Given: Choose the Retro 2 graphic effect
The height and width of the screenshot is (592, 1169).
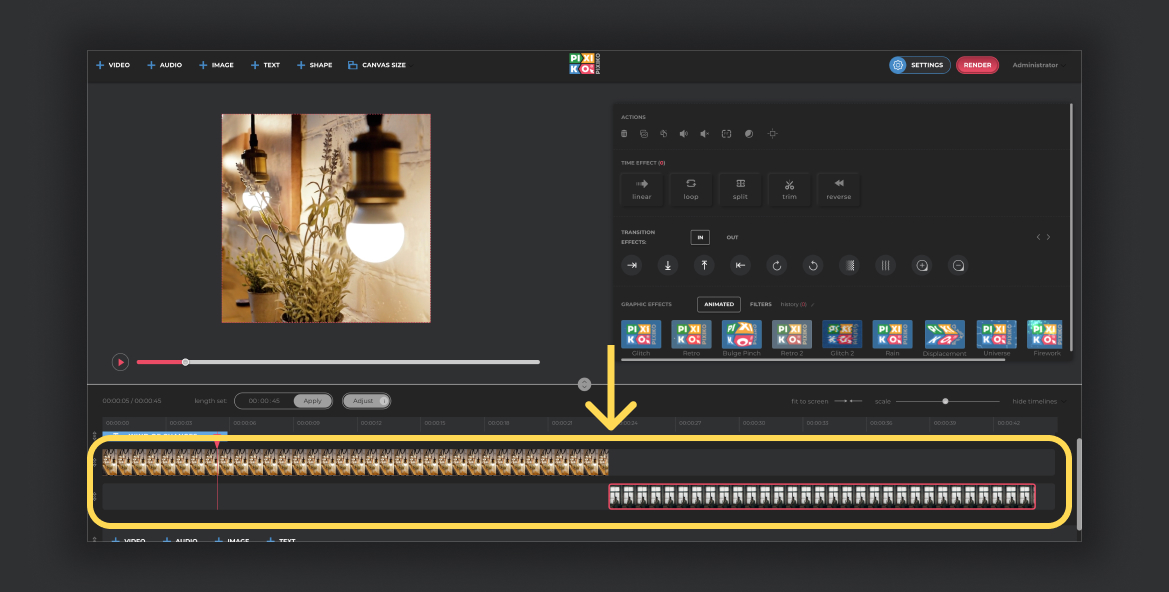Looking at the screenshot, I should (792, 338).
